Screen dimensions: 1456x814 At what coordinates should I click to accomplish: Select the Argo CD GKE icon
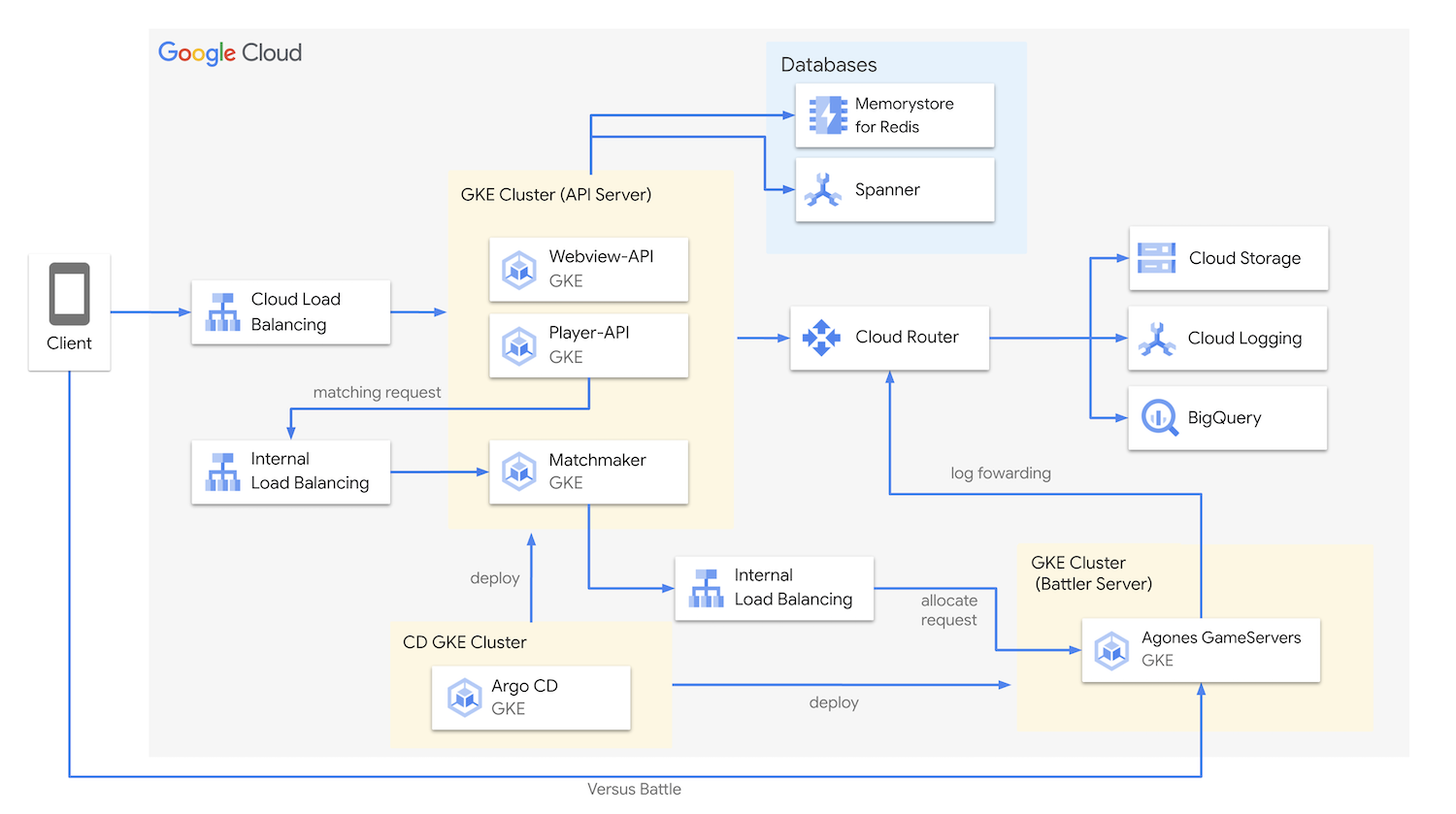point(464,698)
